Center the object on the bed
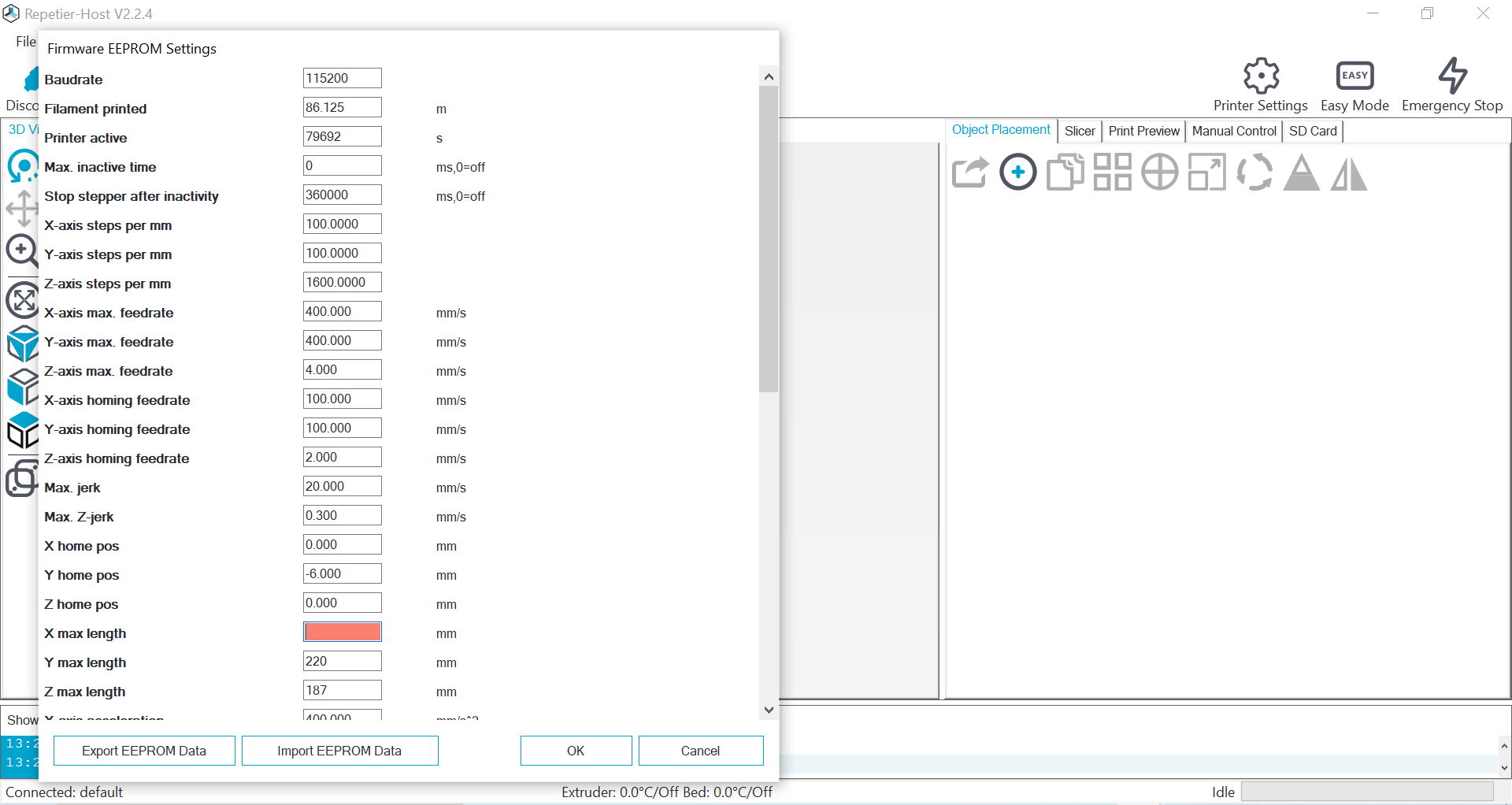The width and height of the screenshot is (1512, 805). pyautogui.click(x=1159, y=172)
